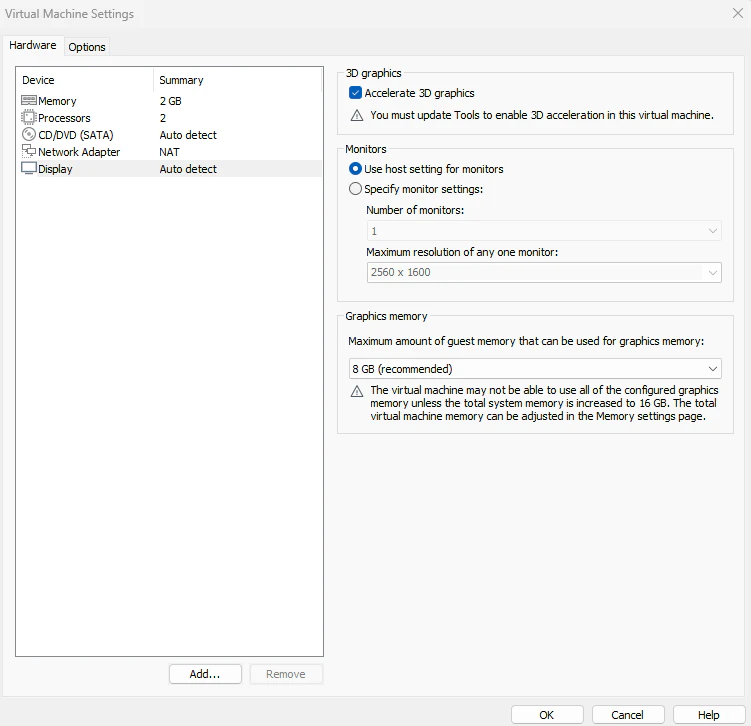Click the Processors summary value 2
This screenshot has width=751, height=726.
pos(163,118)
